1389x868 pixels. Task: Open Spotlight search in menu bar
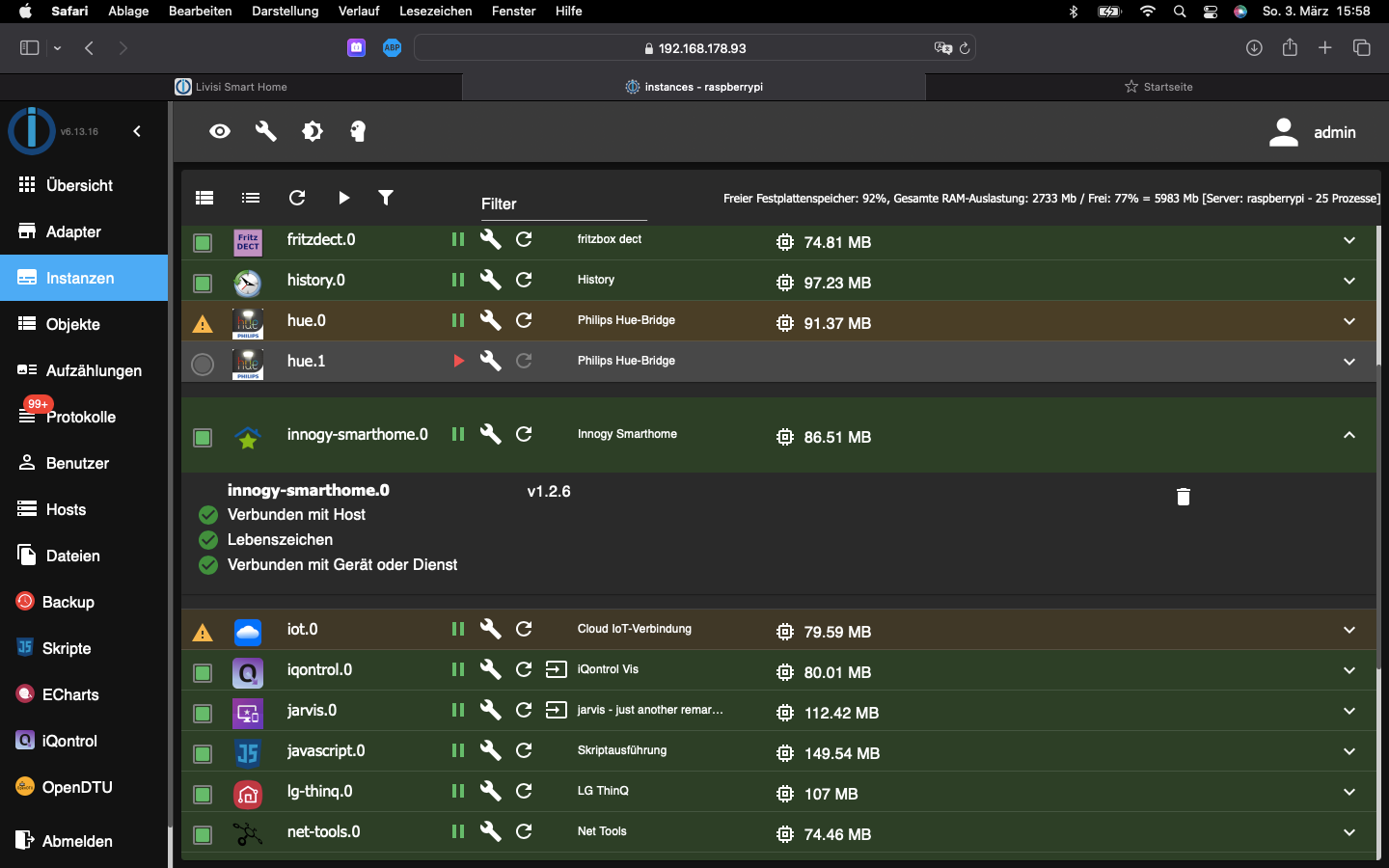click(1180, 11)
